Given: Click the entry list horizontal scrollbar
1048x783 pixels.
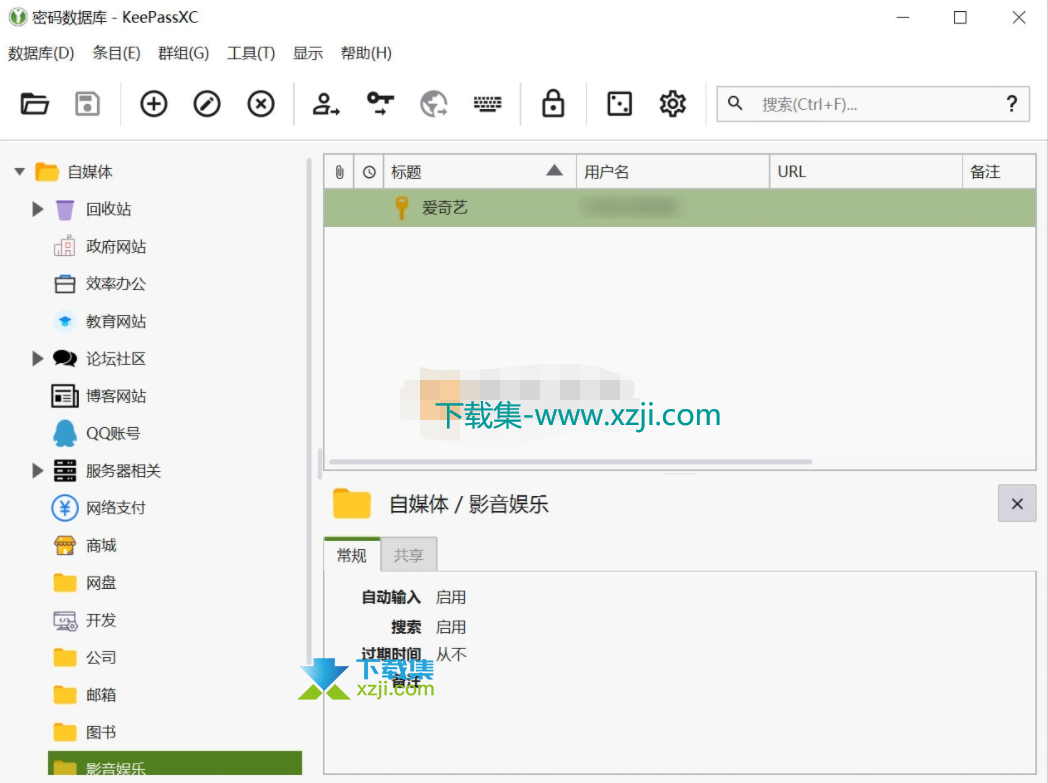Looking at the screenshot, I should (571, 462).
